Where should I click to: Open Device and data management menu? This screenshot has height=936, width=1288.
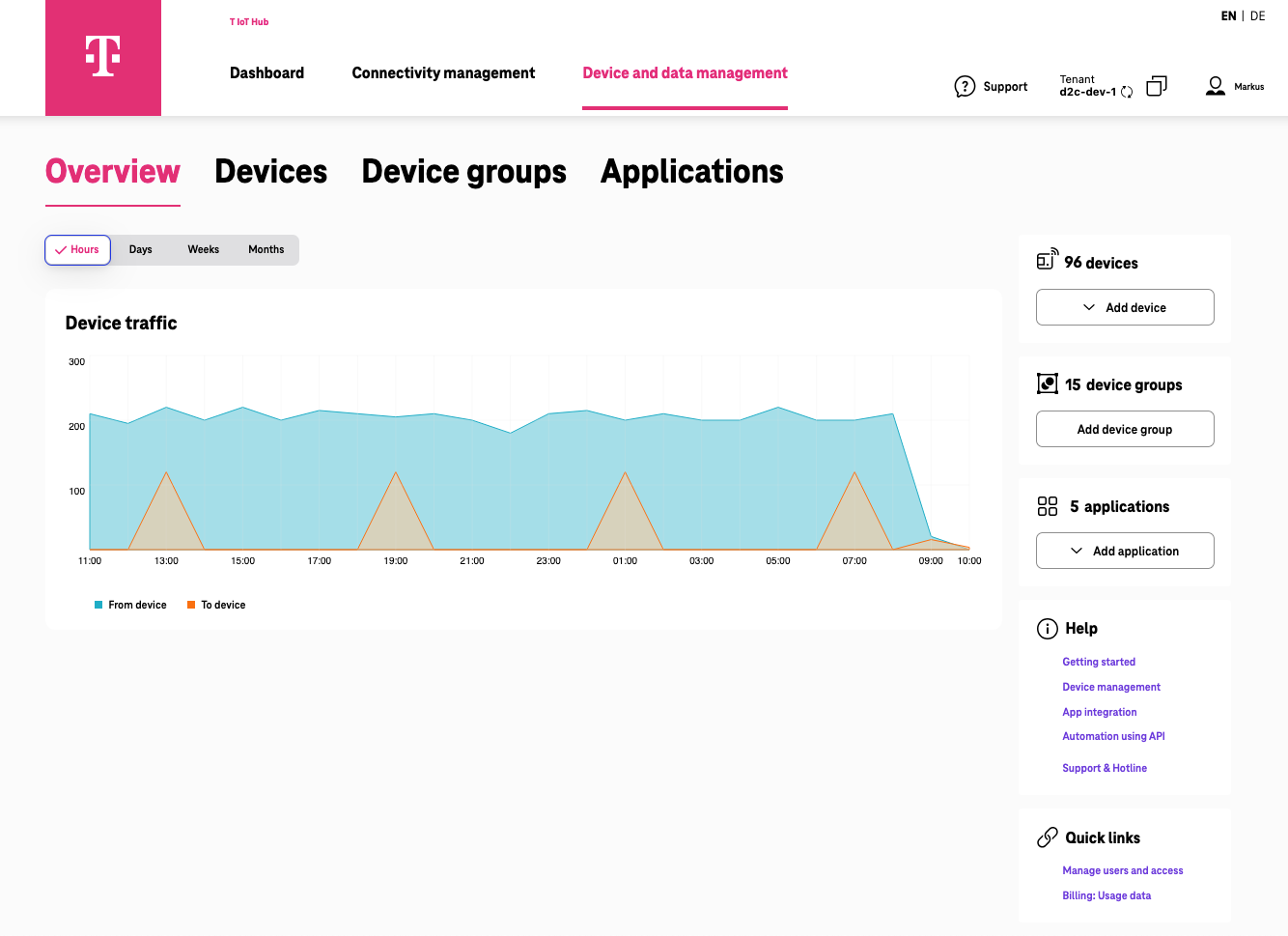pyautogui.click(x=685, y=73)
